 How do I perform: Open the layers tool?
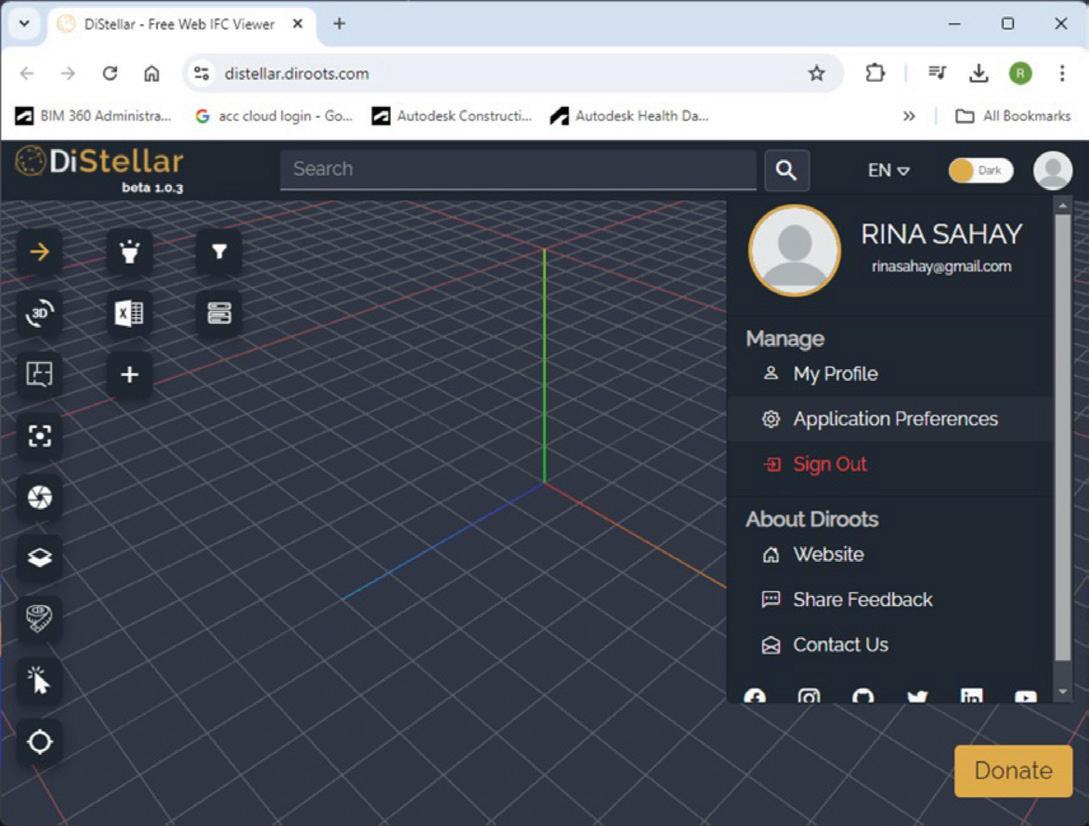point(40,558)
